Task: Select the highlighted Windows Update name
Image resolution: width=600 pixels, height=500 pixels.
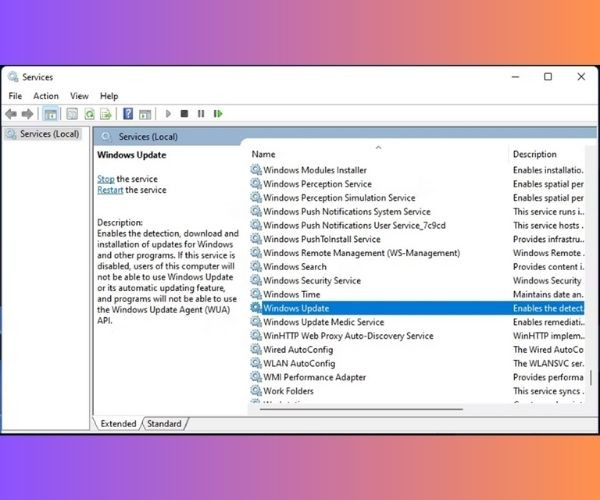Action: 296,308
